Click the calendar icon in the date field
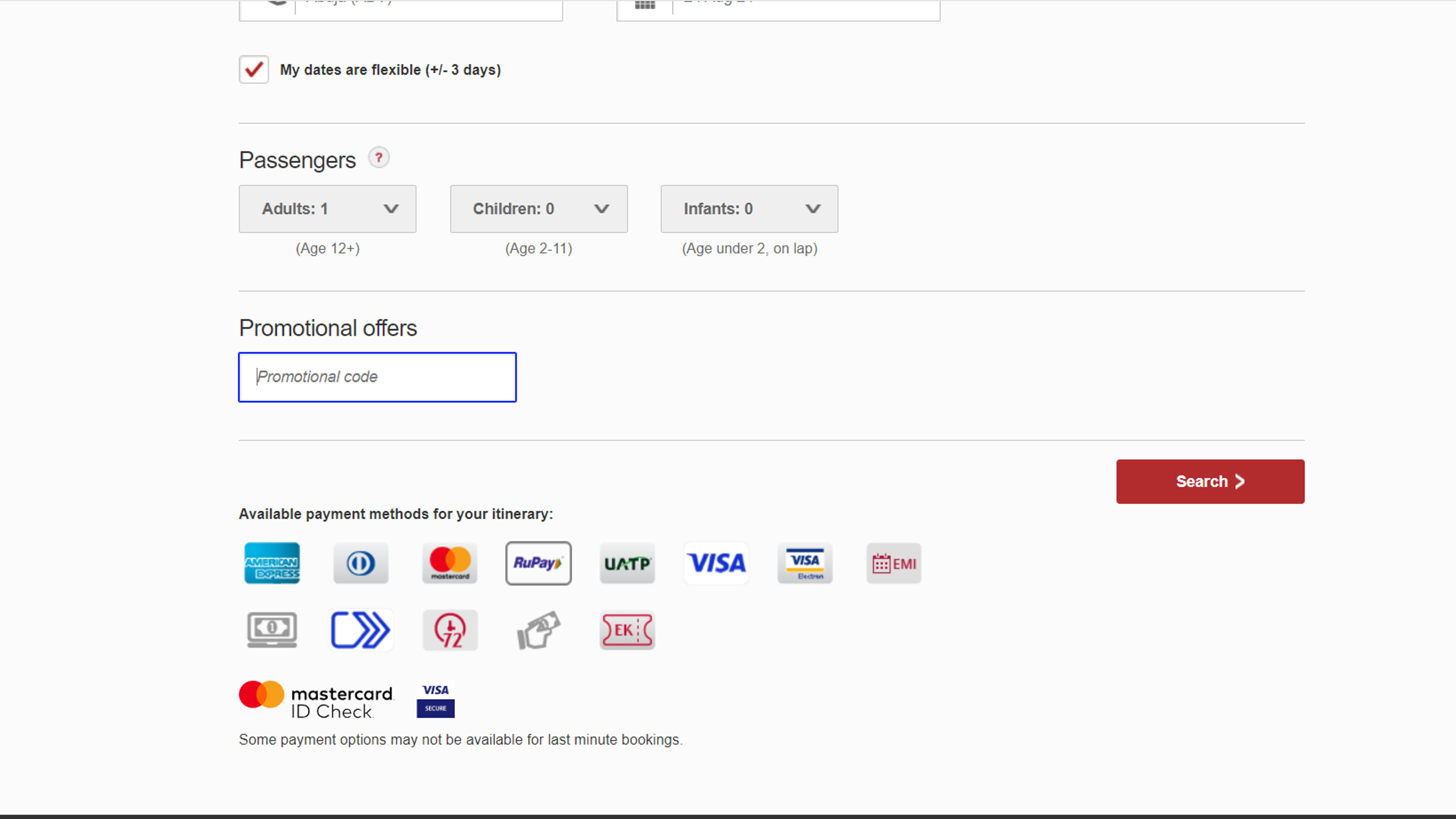The height and width of the screenshot is (819, 1456). [x=644, y=5]
